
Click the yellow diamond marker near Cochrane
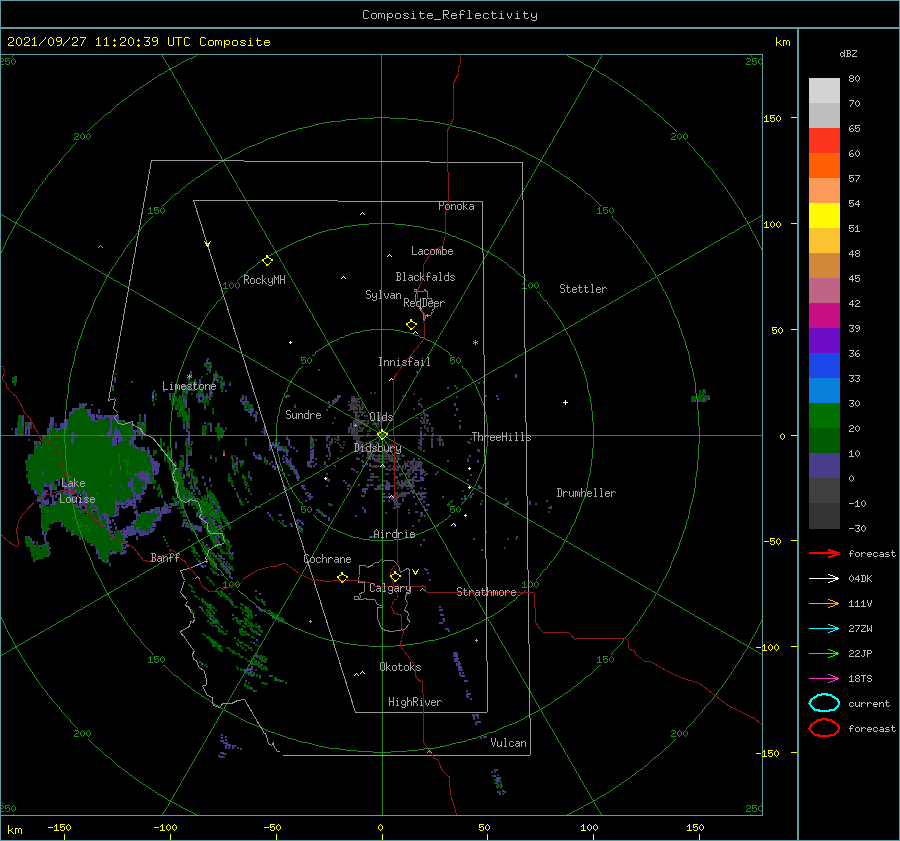click(343, 577)
